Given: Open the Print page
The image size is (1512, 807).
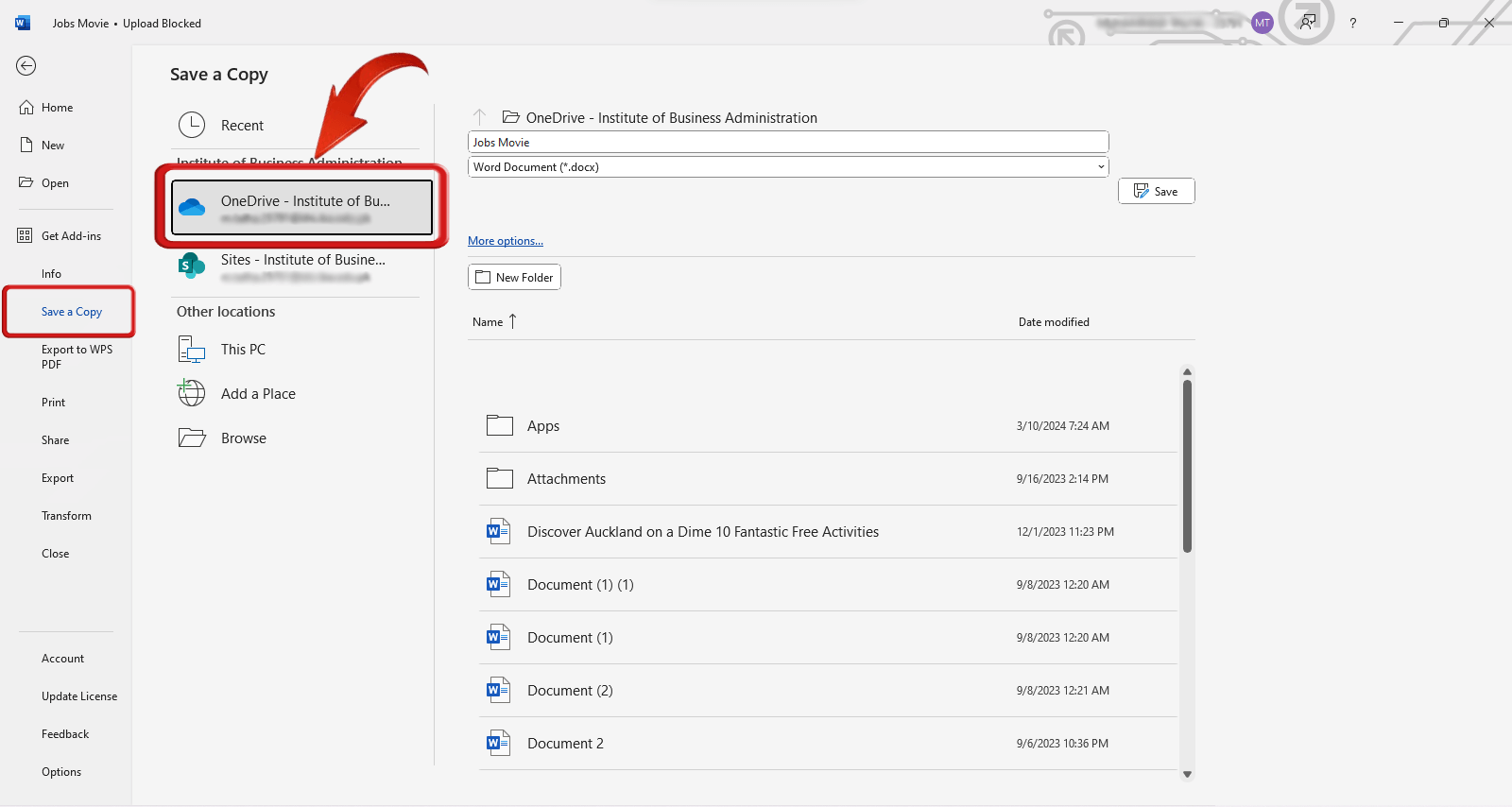Looking at the screenshot, I should [54, 403].
